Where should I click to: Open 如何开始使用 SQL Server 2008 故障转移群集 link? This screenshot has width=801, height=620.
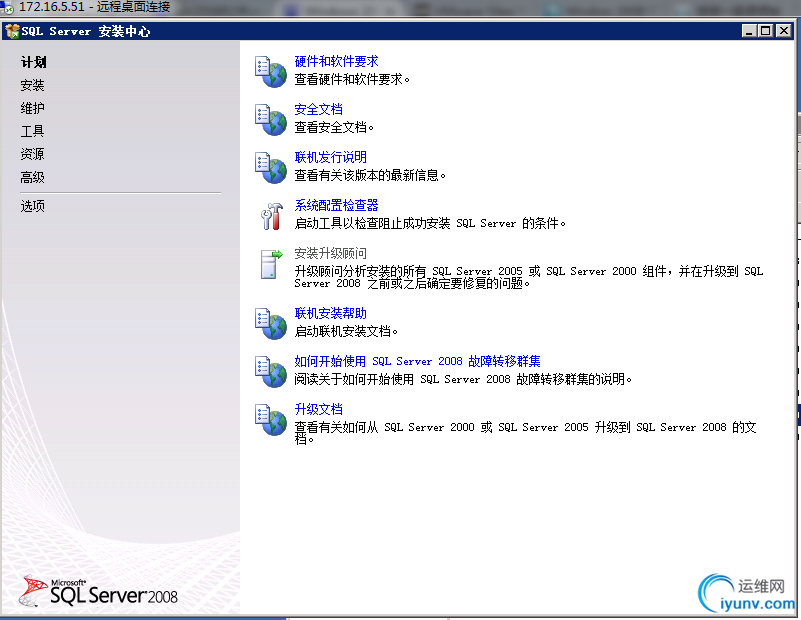point(417,361)
